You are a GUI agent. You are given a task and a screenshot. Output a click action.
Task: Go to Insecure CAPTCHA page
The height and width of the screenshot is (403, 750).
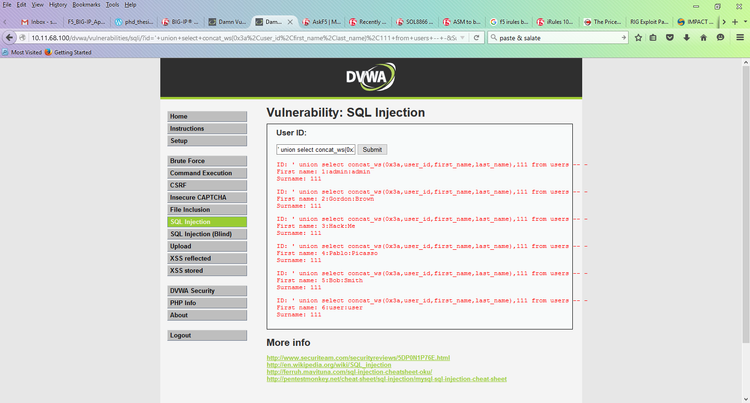pos(207,197)
